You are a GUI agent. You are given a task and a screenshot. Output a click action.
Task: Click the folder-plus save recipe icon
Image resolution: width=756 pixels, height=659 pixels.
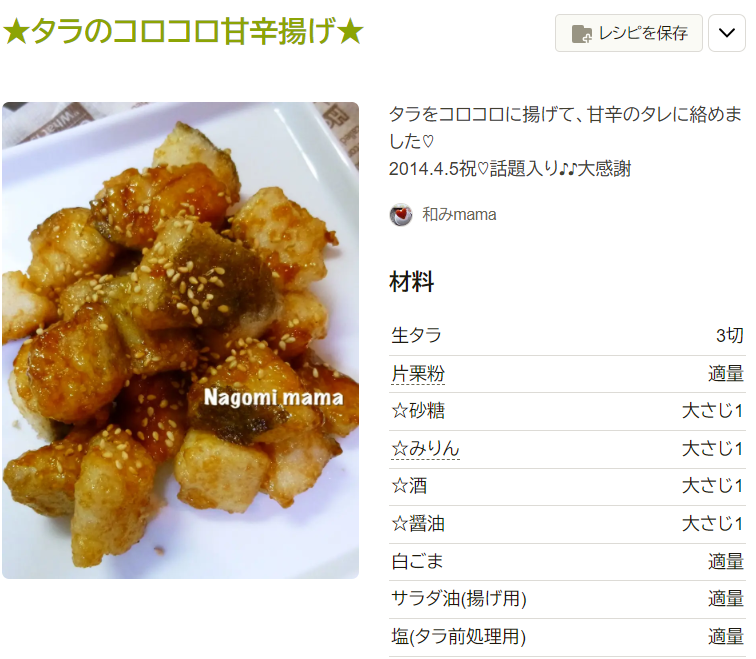coord(581,34)
